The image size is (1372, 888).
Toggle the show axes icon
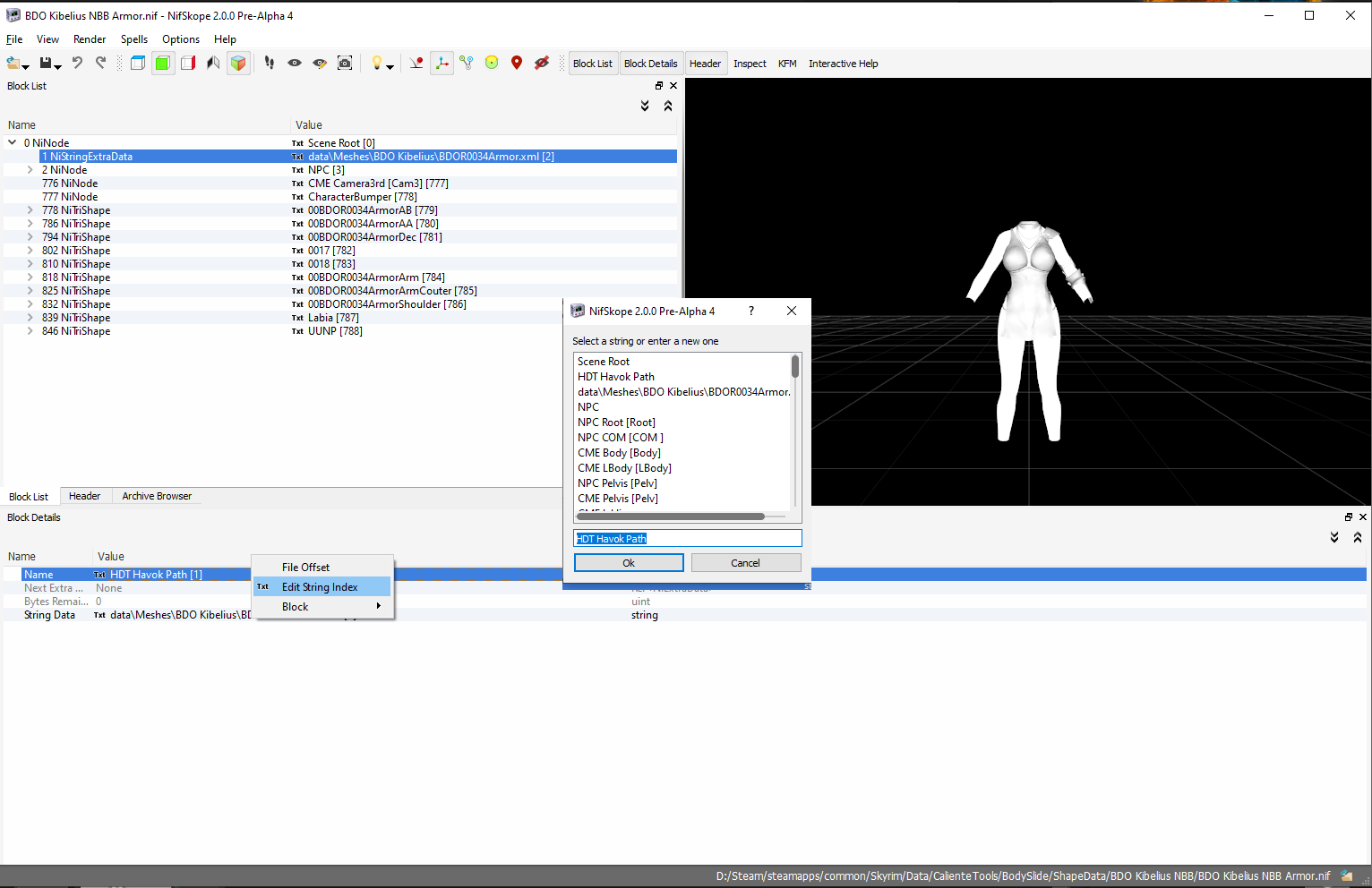click(x=442, y=63)
